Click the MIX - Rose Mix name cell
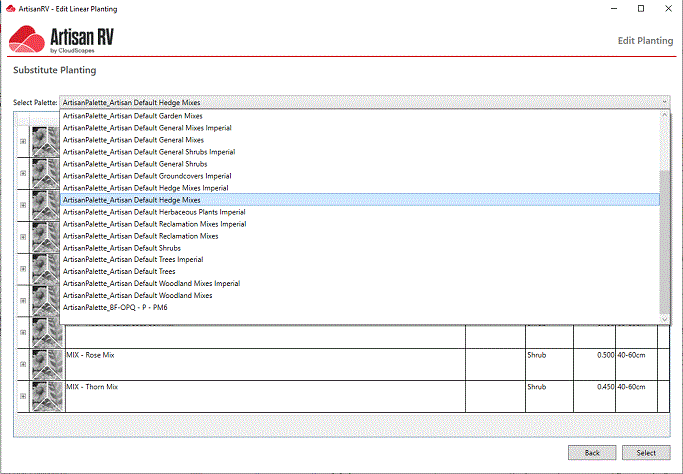The width and height of the screenshot is (683, 474). coord(265,364)
